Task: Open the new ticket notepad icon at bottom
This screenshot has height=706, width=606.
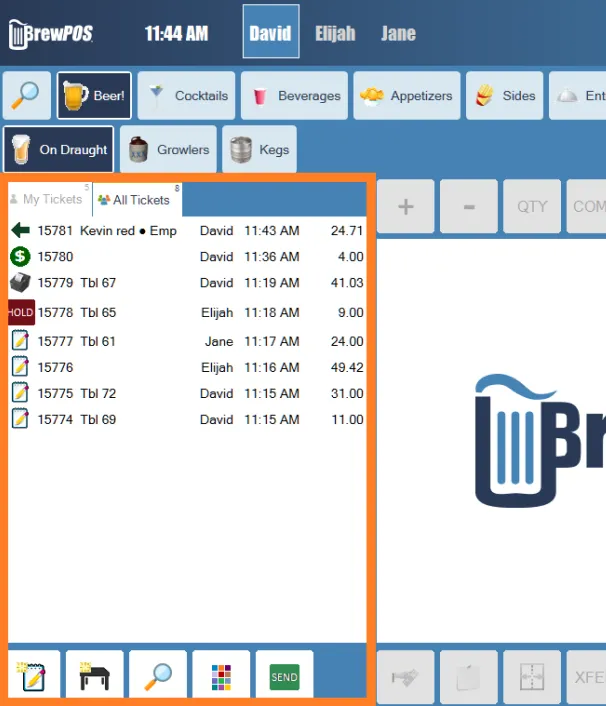Action: (31, 675)
